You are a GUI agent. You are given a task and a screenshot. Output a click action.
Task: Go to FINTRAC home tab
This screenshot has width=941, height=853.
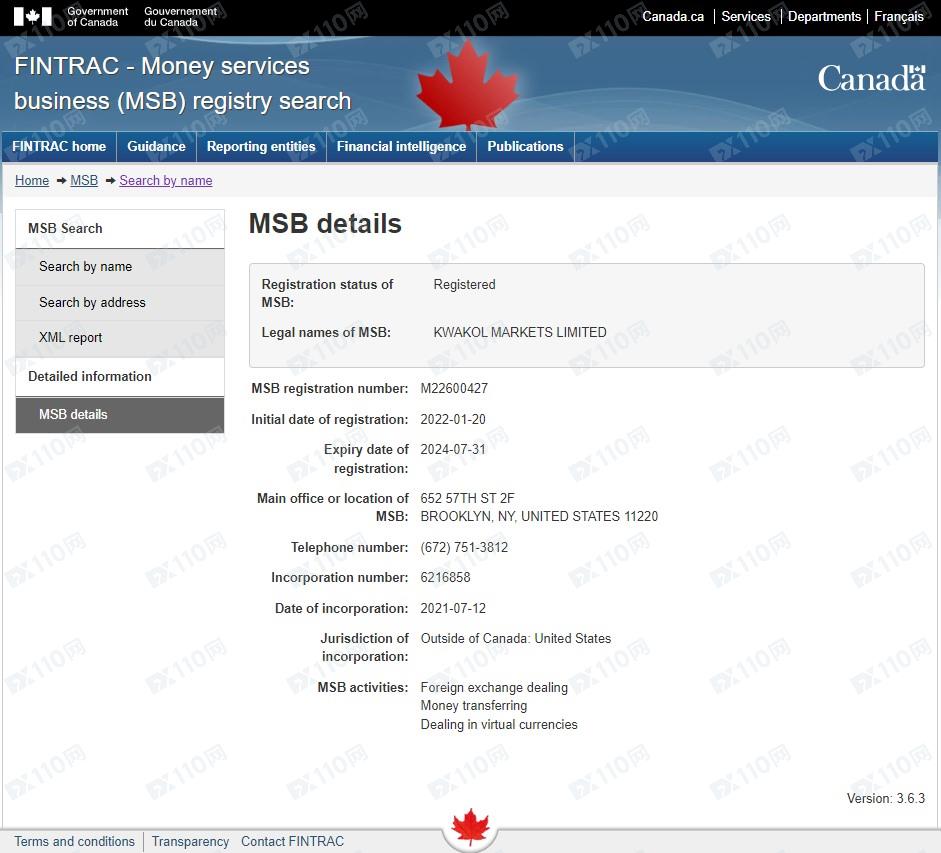pyautogui.click(x=59, y=146)
